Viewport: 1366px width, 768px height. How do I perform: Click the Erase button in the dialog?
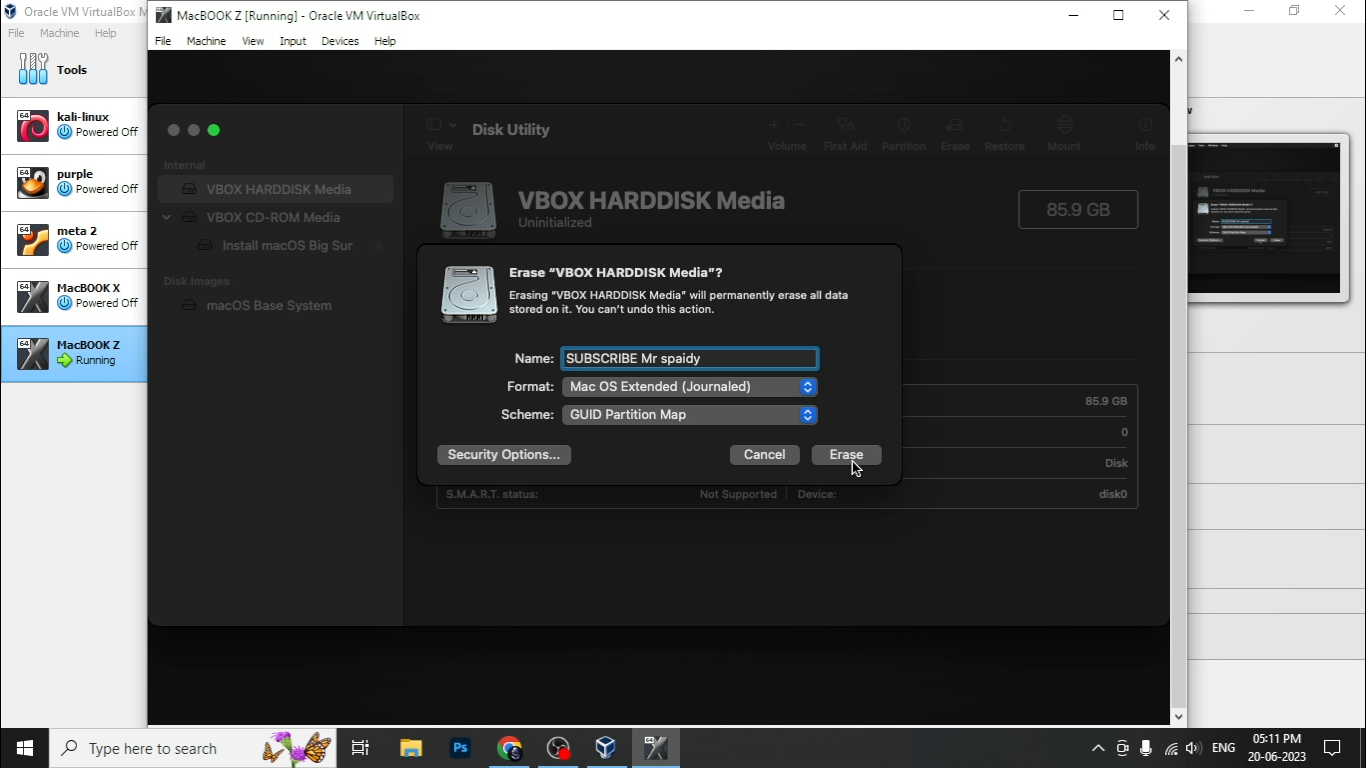846,454
